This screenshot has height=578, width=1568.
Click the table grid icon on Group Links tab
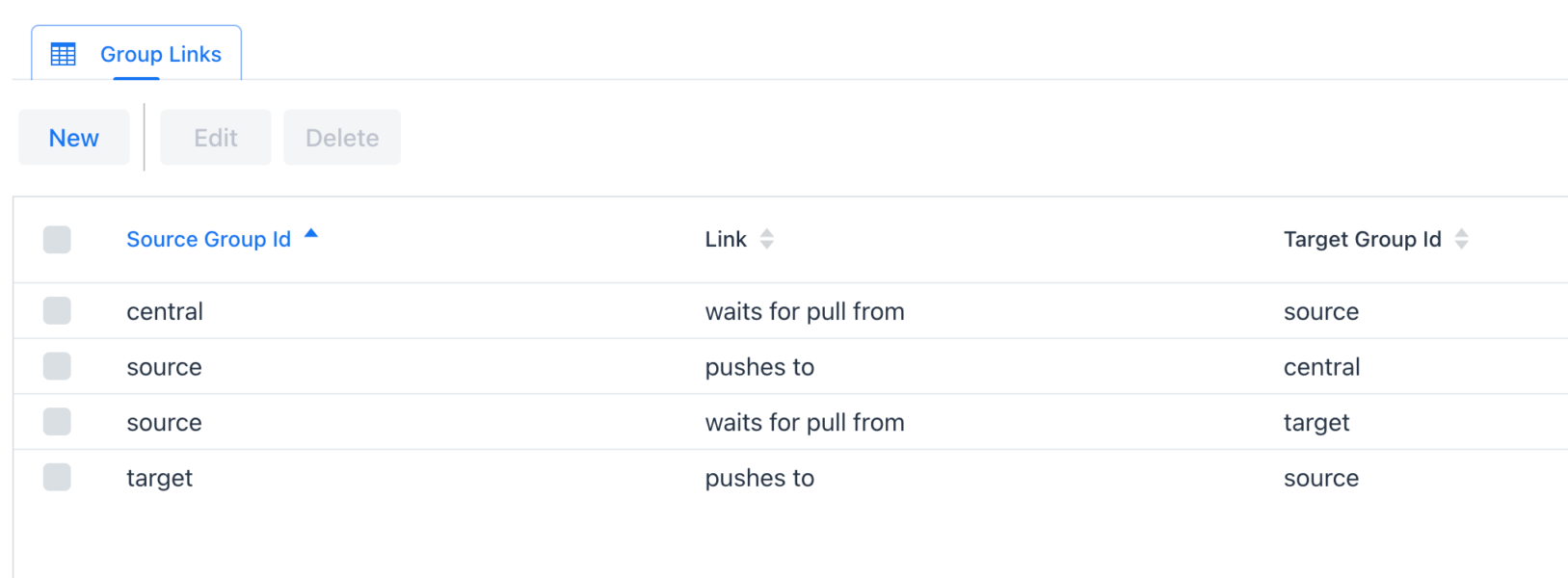pyautogui.click(x=62, y=54)
